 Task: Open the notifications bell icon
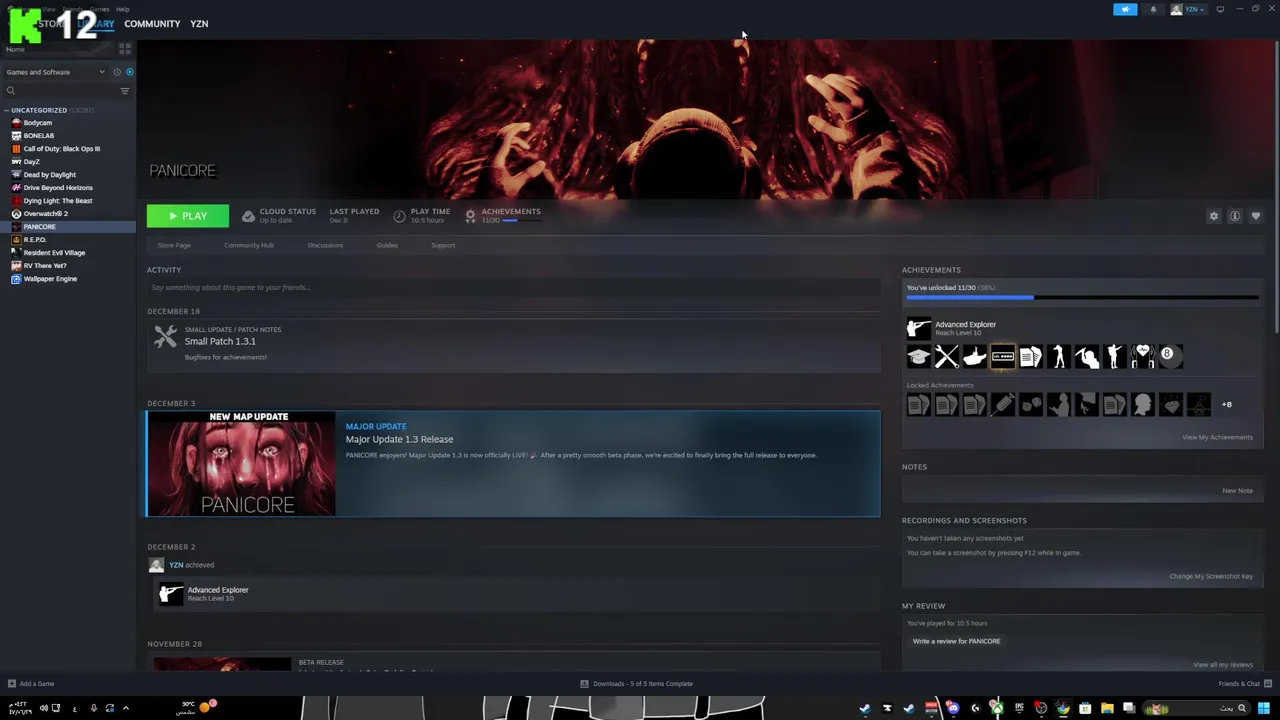point(1153,9)
